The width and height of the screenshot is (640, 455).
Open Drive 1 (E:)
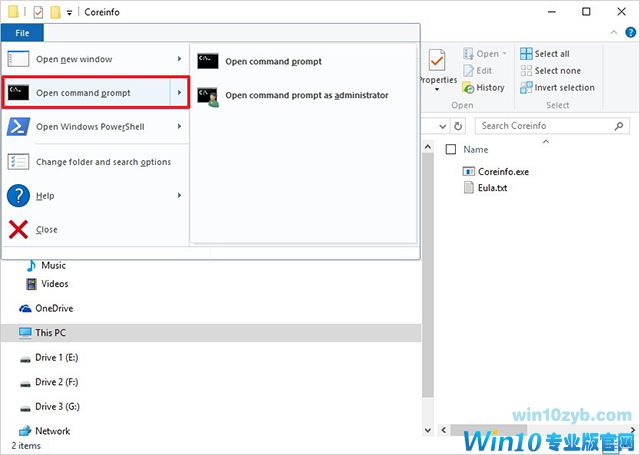click(49, 358)
